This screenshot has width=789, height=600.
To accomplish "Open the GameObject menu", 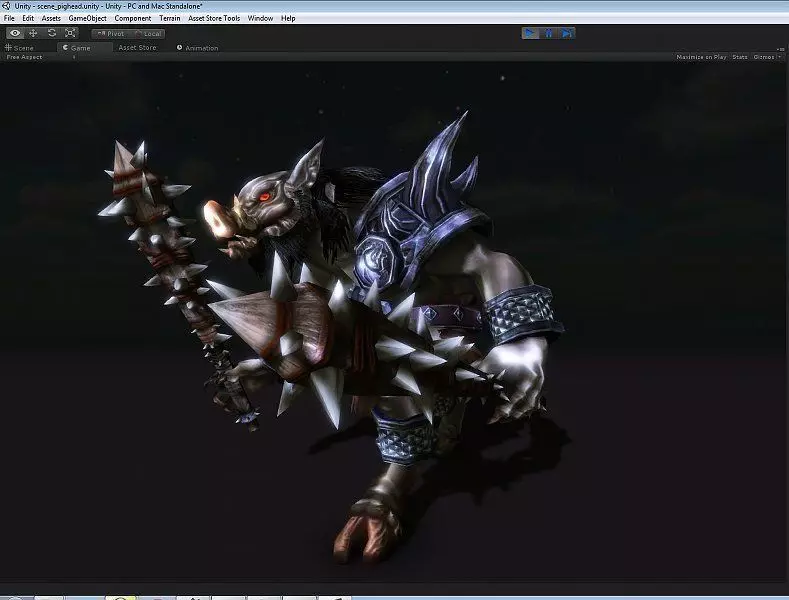I will click(x=88, y=18).
